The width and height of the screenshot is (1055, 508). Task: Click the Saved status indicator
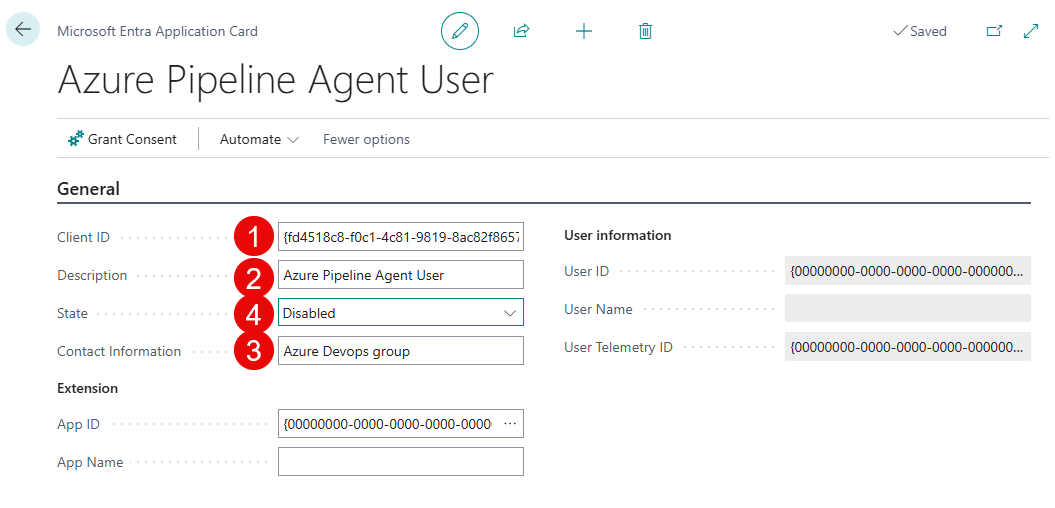920,31
